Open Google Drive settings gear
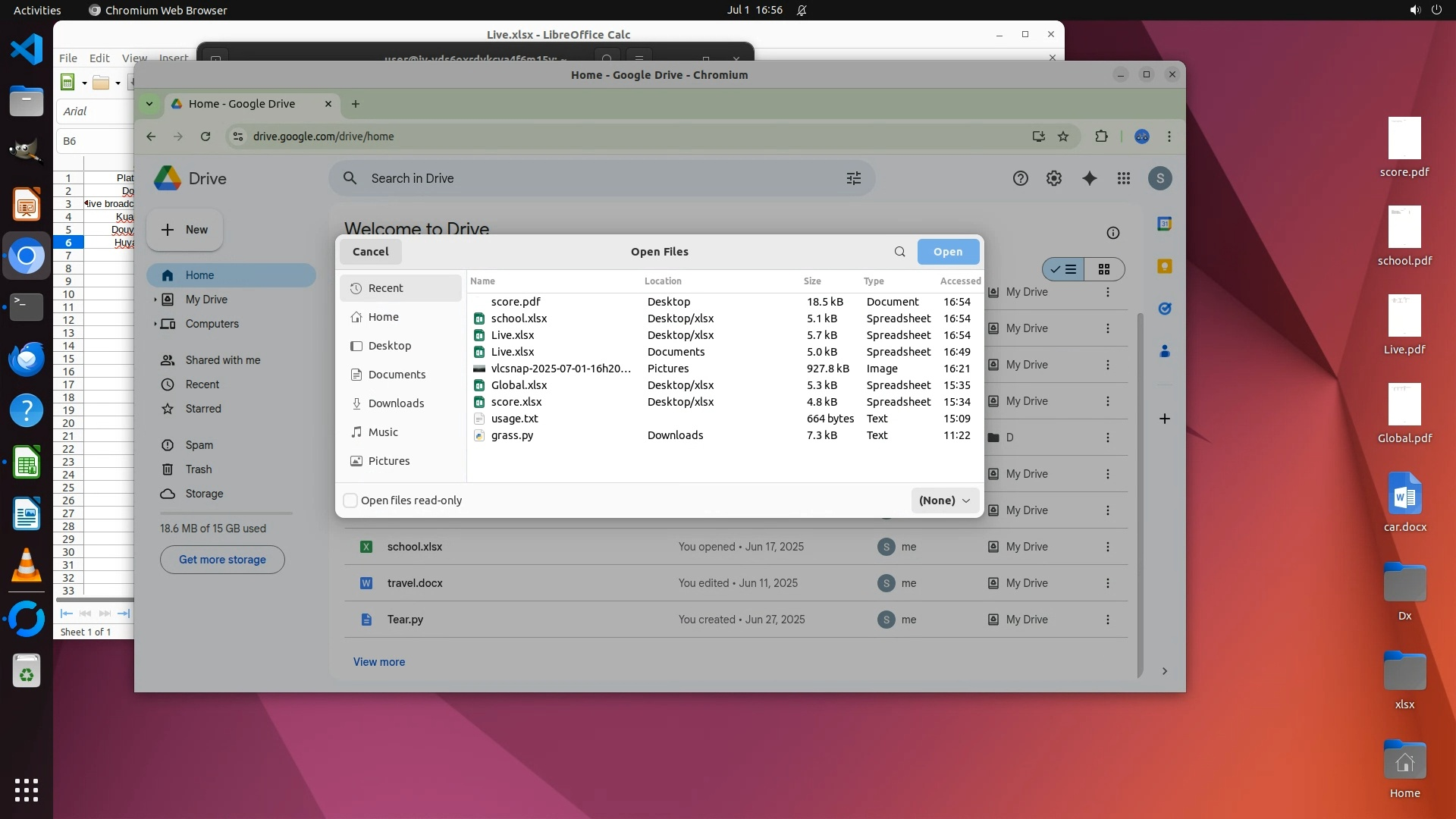The image size is (1456, 819). [1054, 178]
